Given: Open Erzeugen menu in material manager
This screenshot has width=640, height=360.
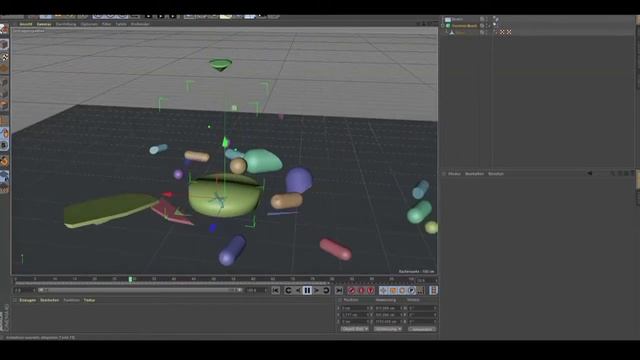Looking at the screenshot, I should pos(28,300).
